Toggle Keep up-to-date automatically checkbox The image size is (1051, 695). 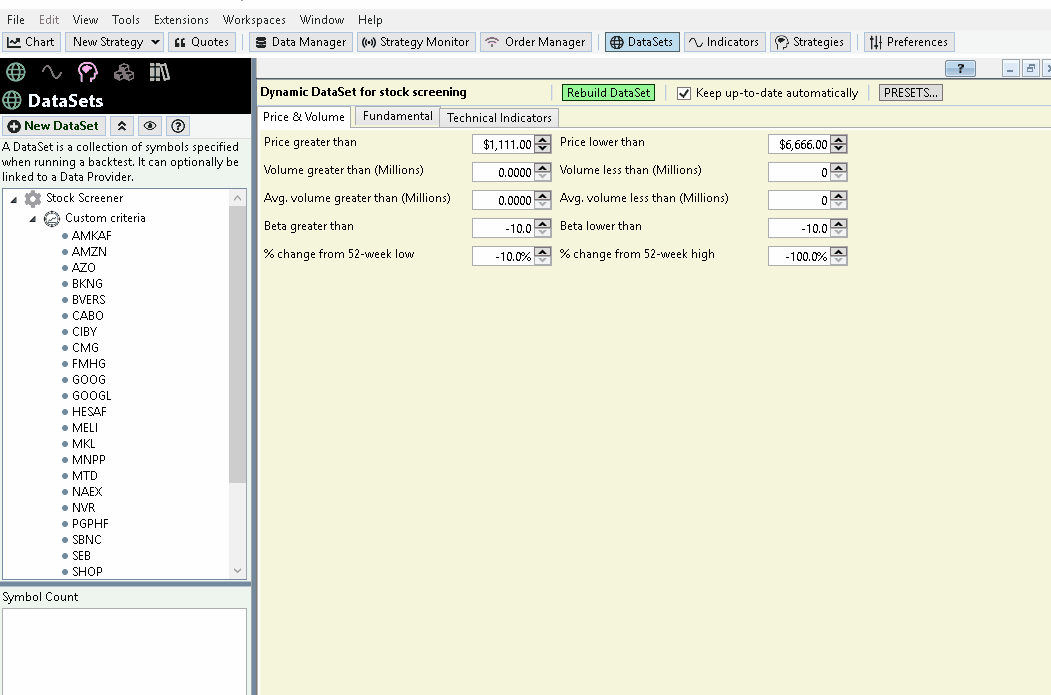(x=684, y=93)
